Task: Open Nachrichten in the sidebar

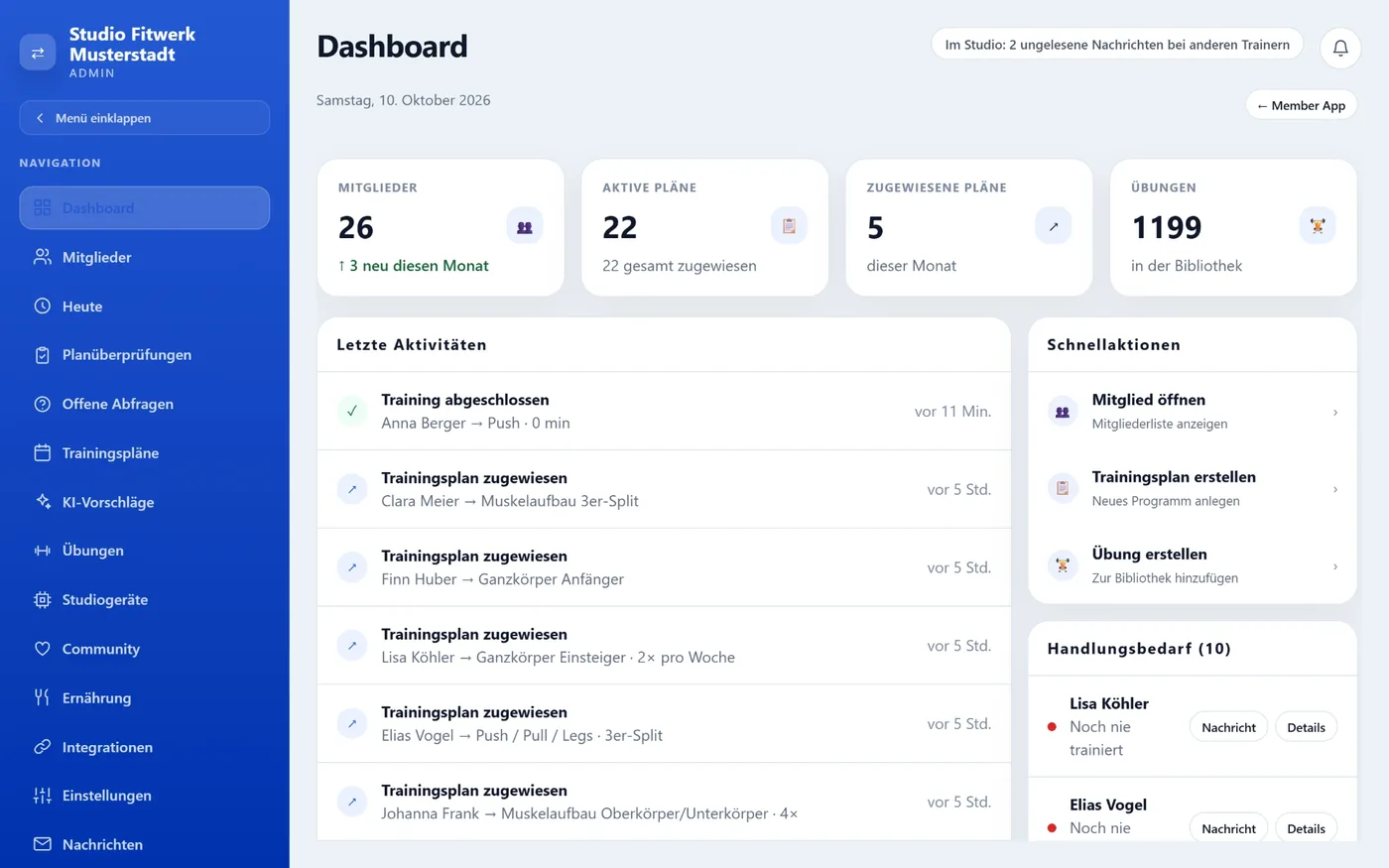Action: [x=145, y=845]
